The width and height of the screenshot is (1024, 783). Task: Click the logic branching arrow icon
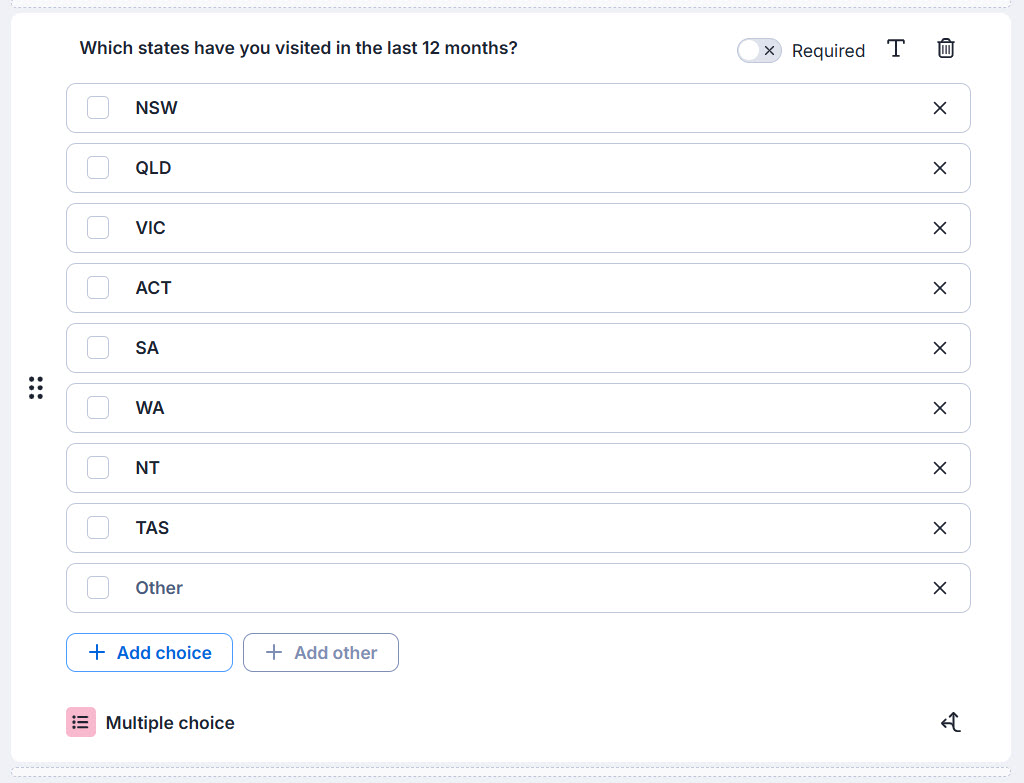pos(951,722)
